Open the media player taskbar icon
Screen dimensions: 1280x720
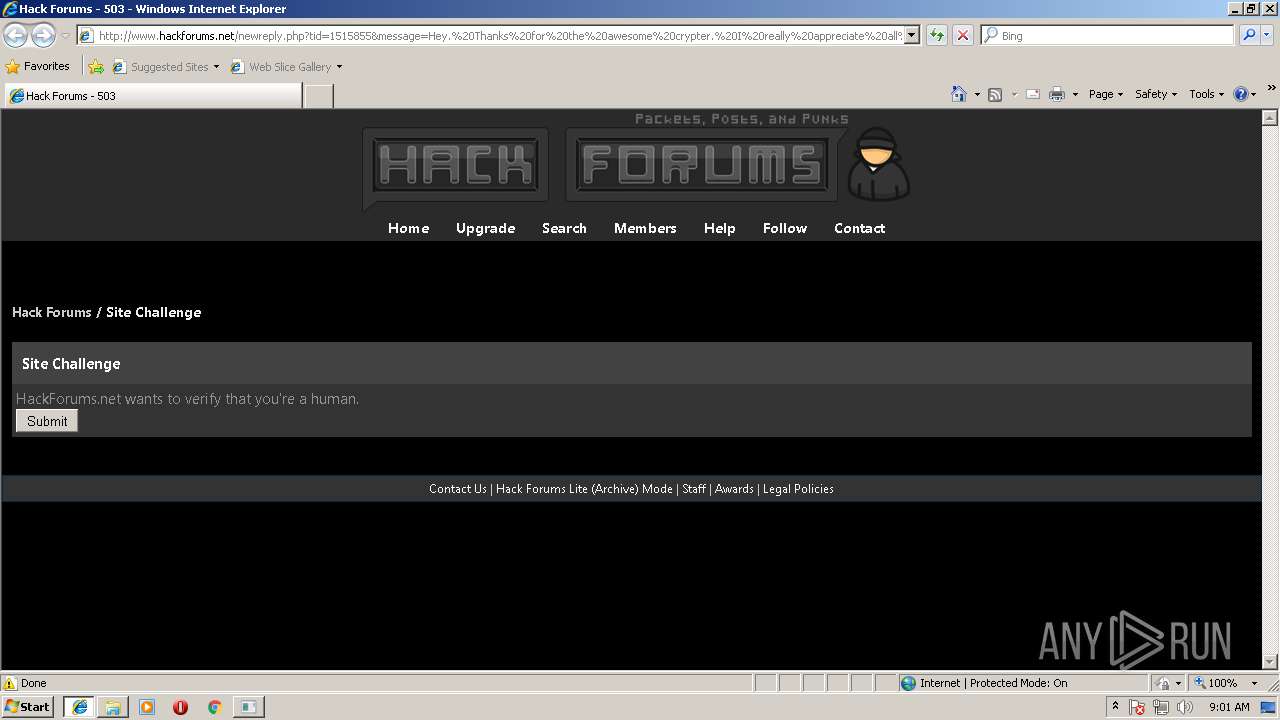[147, 707]
